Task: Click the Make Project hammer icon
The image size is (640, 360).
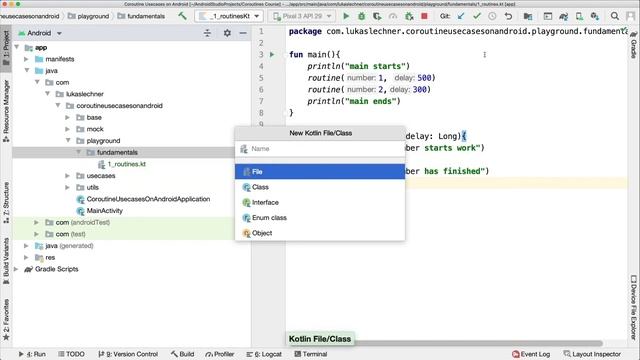Action: pos(182,16)
